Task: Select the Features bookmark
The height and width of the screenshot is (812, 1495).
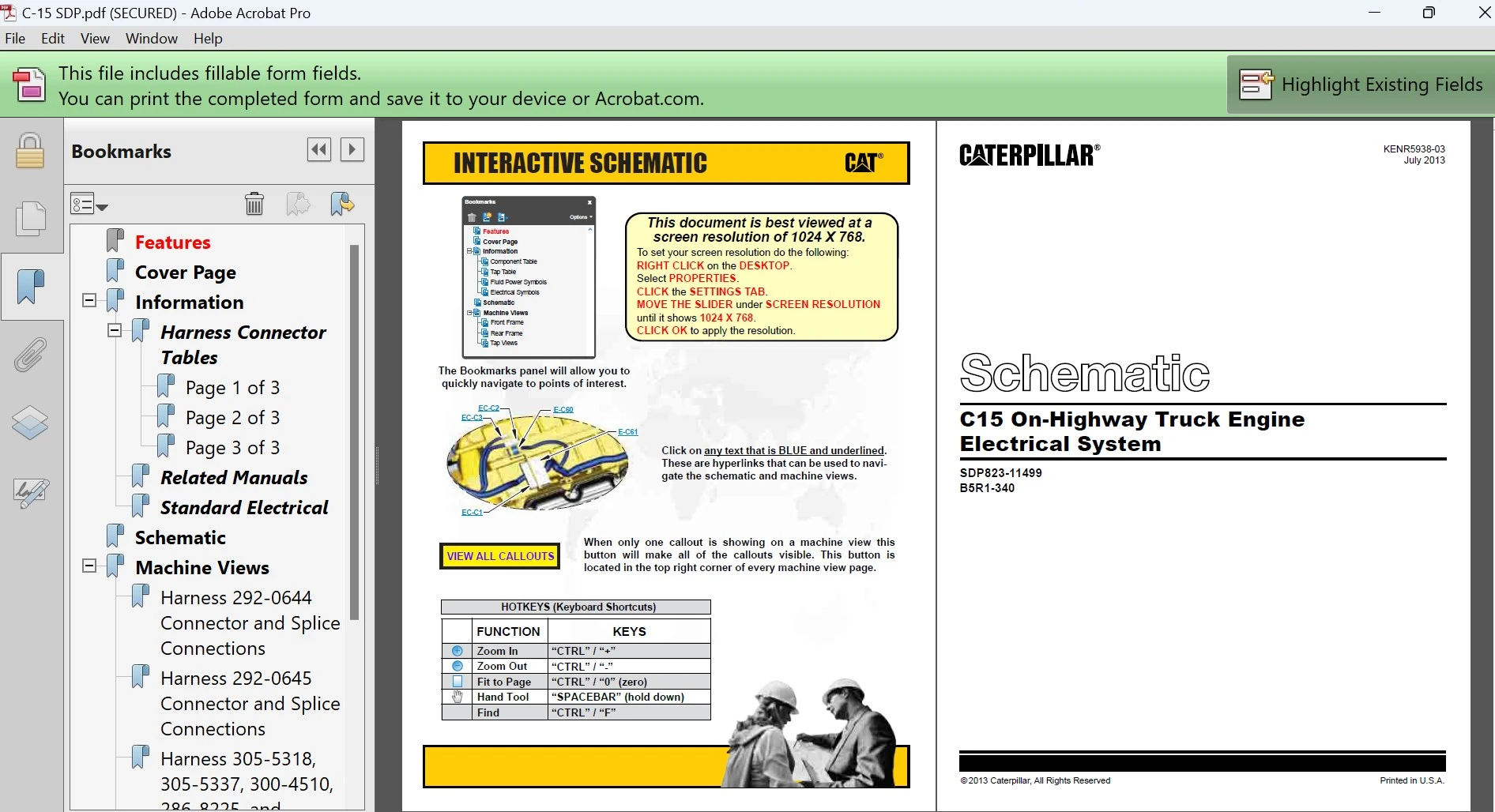Action: pos(172,242)
